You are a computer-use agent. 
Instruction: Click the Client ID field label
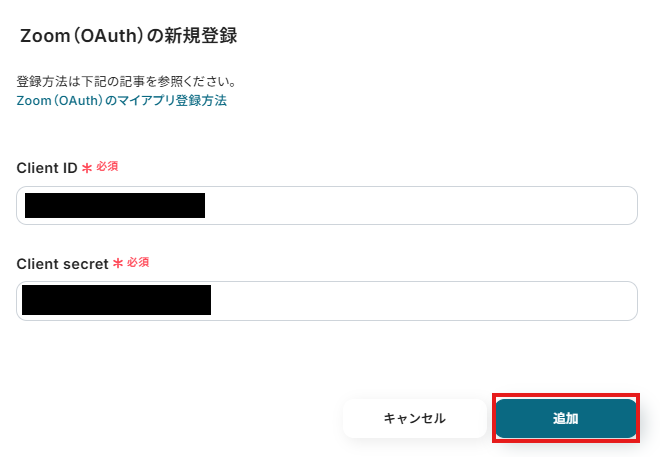pos(47,168)
